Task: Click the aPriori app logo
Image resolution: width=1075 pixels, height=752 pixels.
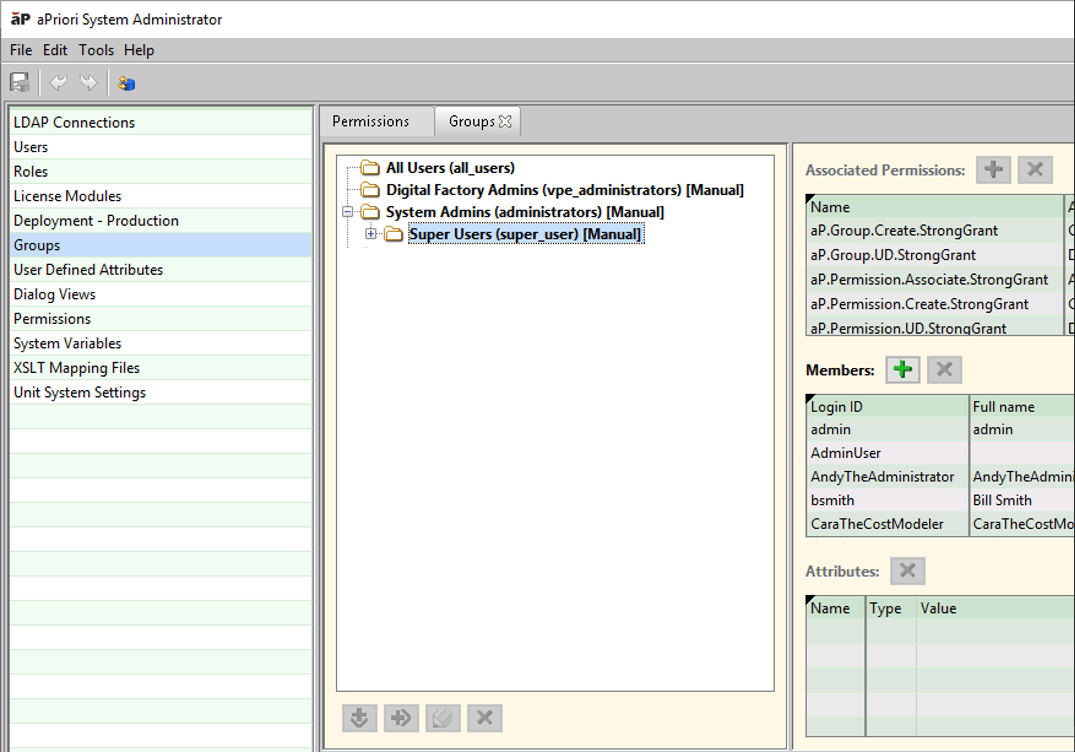Action: [21, 19]
